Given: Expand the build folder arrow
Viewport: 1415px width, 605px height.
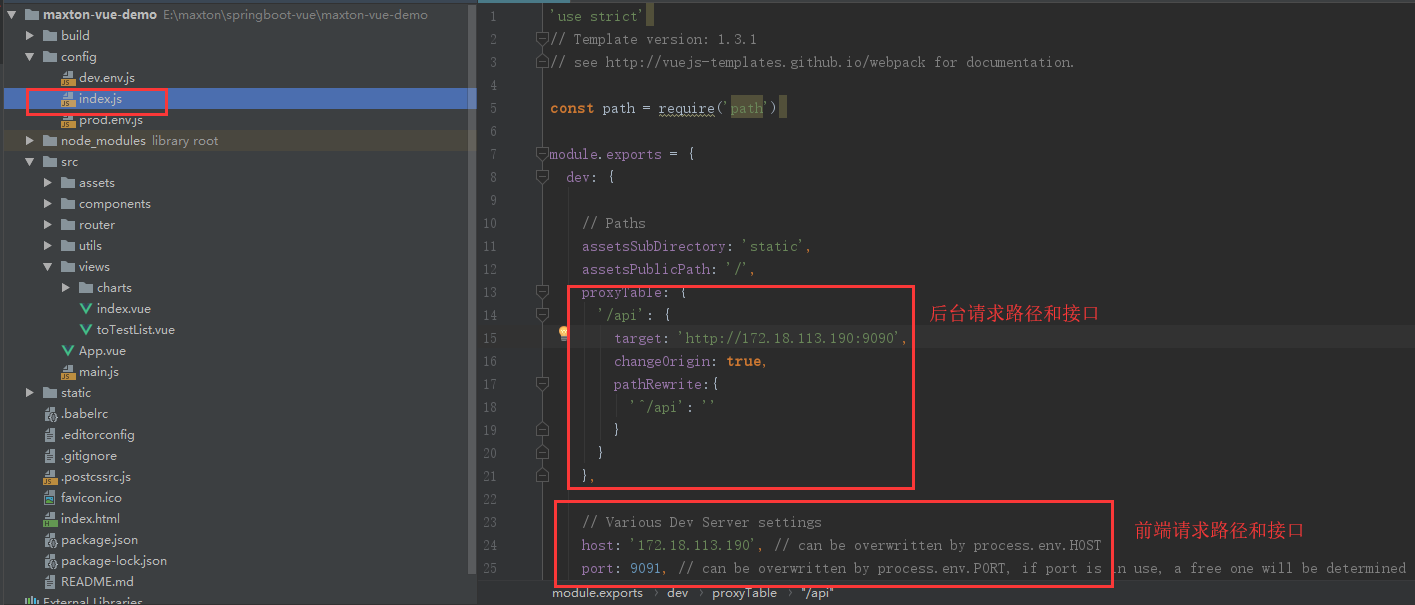Looking at the screenshot, I should pyautogui.click(x=30, y=36).
